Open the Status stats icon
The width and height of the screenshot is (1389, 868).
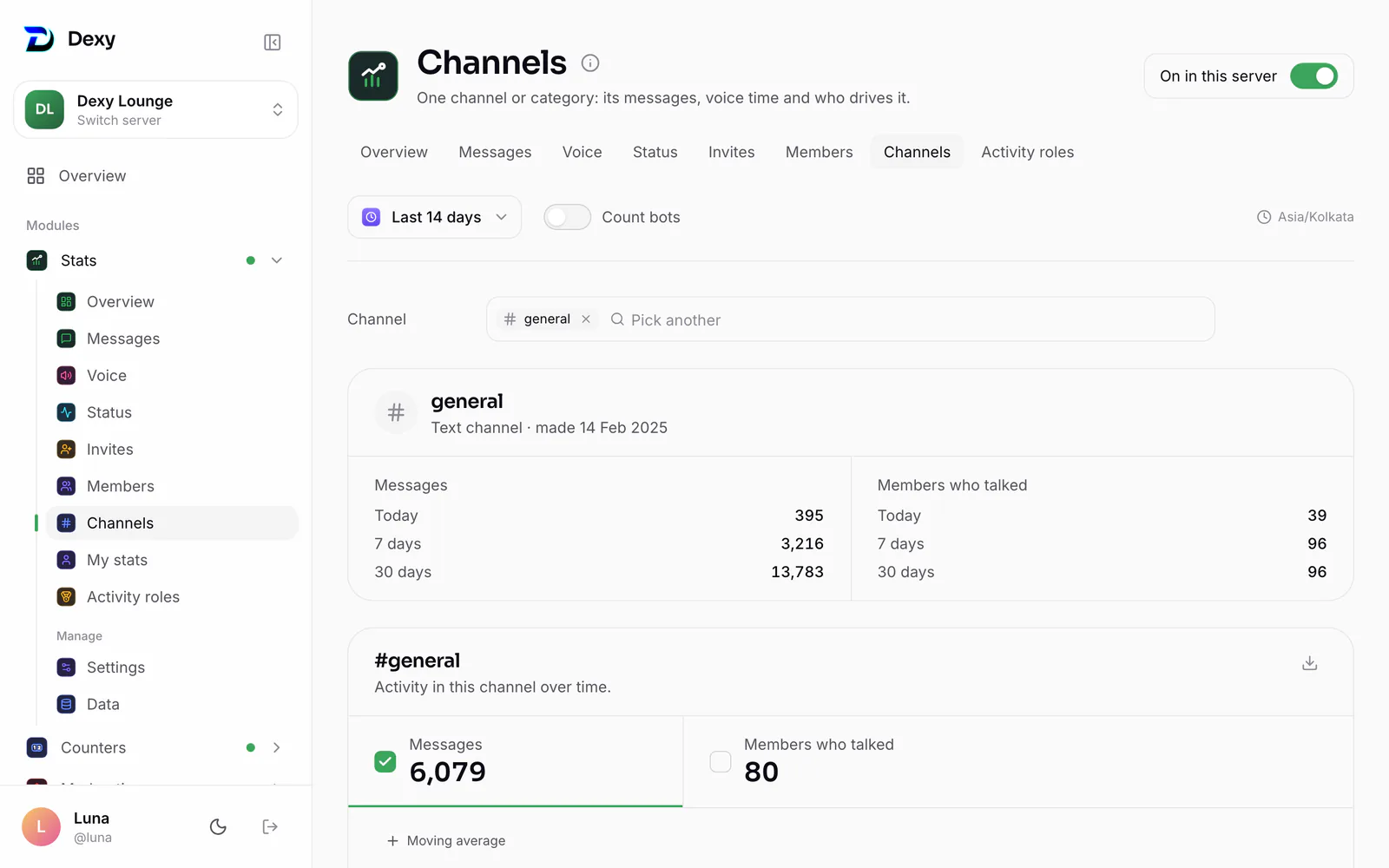[66, 412]
